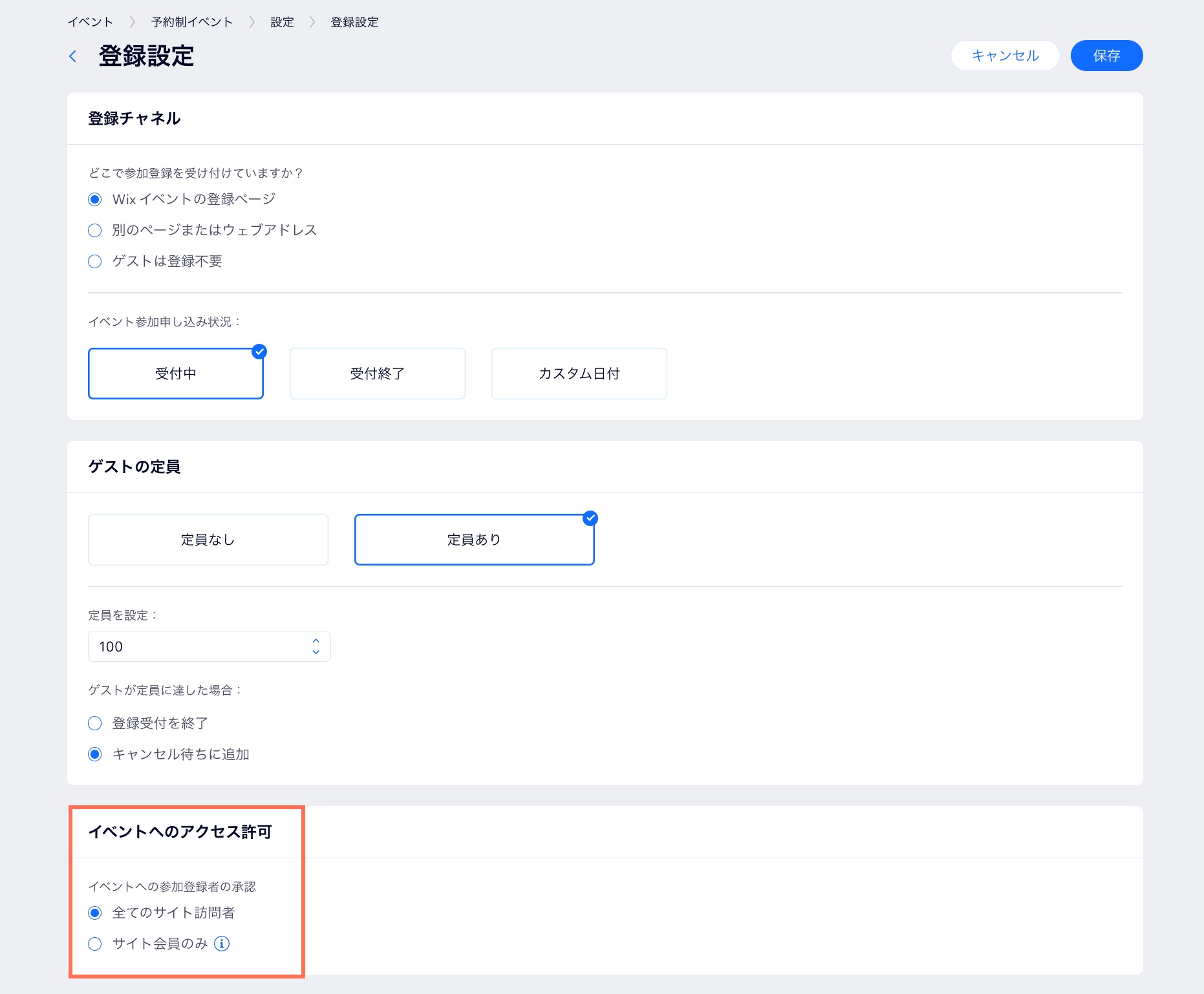Increase guest limit with the up stepper arrow

(x=316, y=640)
